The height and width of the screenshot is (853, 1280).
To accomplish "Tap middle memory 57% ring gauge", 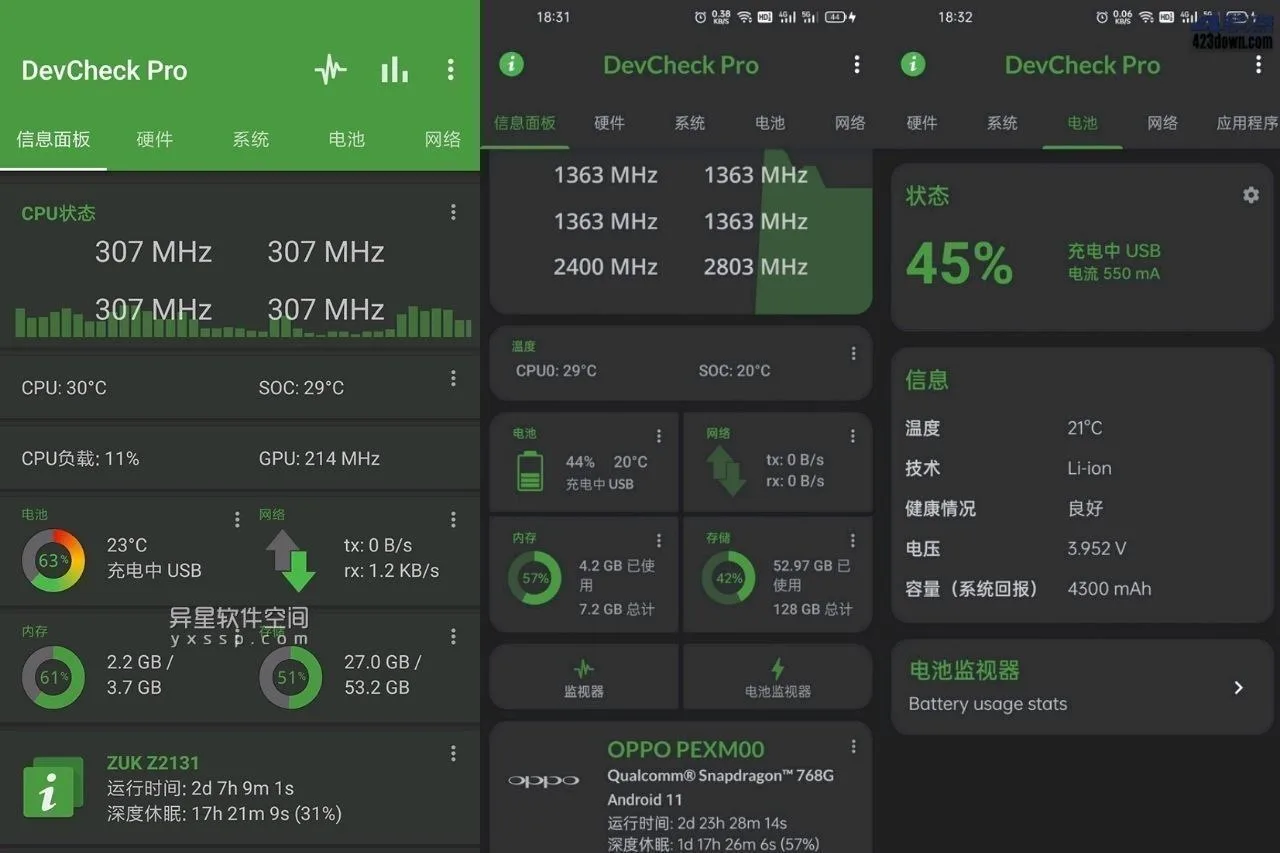I will [535, 578].
